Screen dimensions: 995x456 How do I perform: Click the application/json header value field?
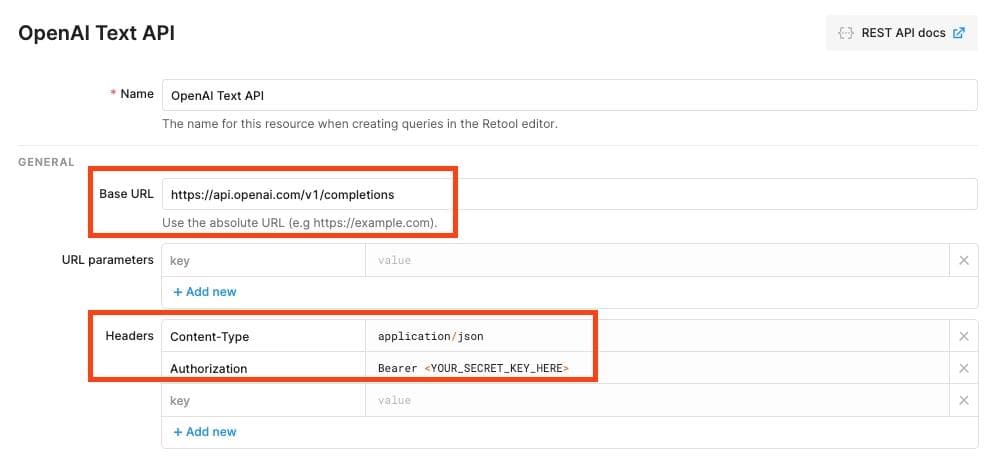[656, 337]
